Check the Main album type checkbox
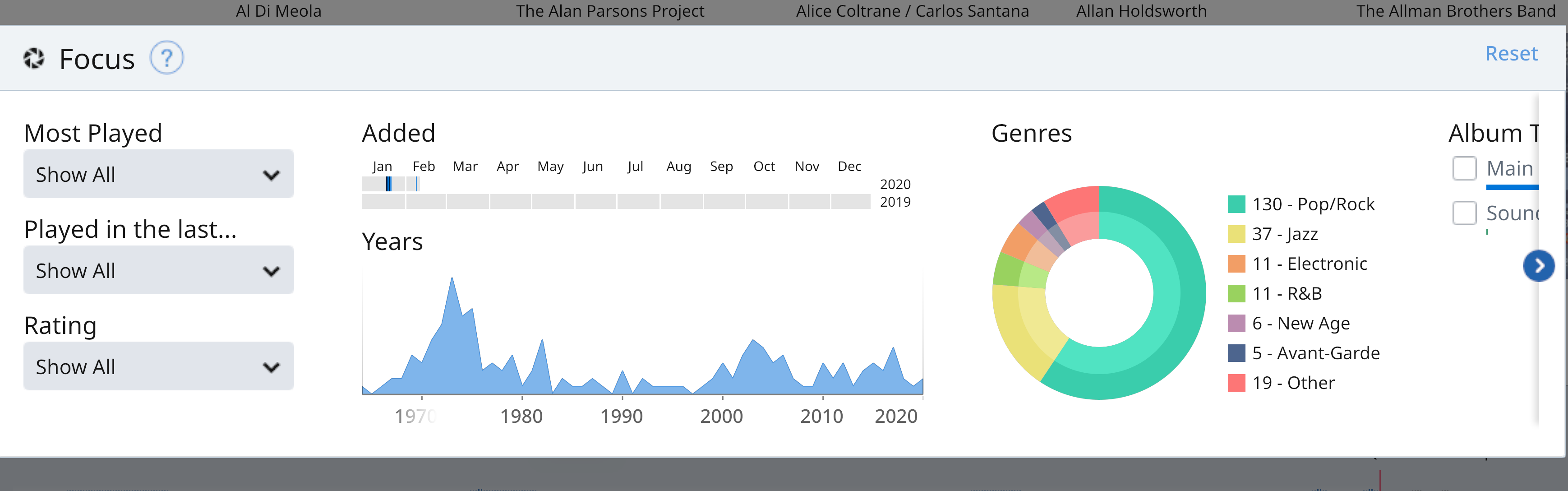 pos(1464,168)
